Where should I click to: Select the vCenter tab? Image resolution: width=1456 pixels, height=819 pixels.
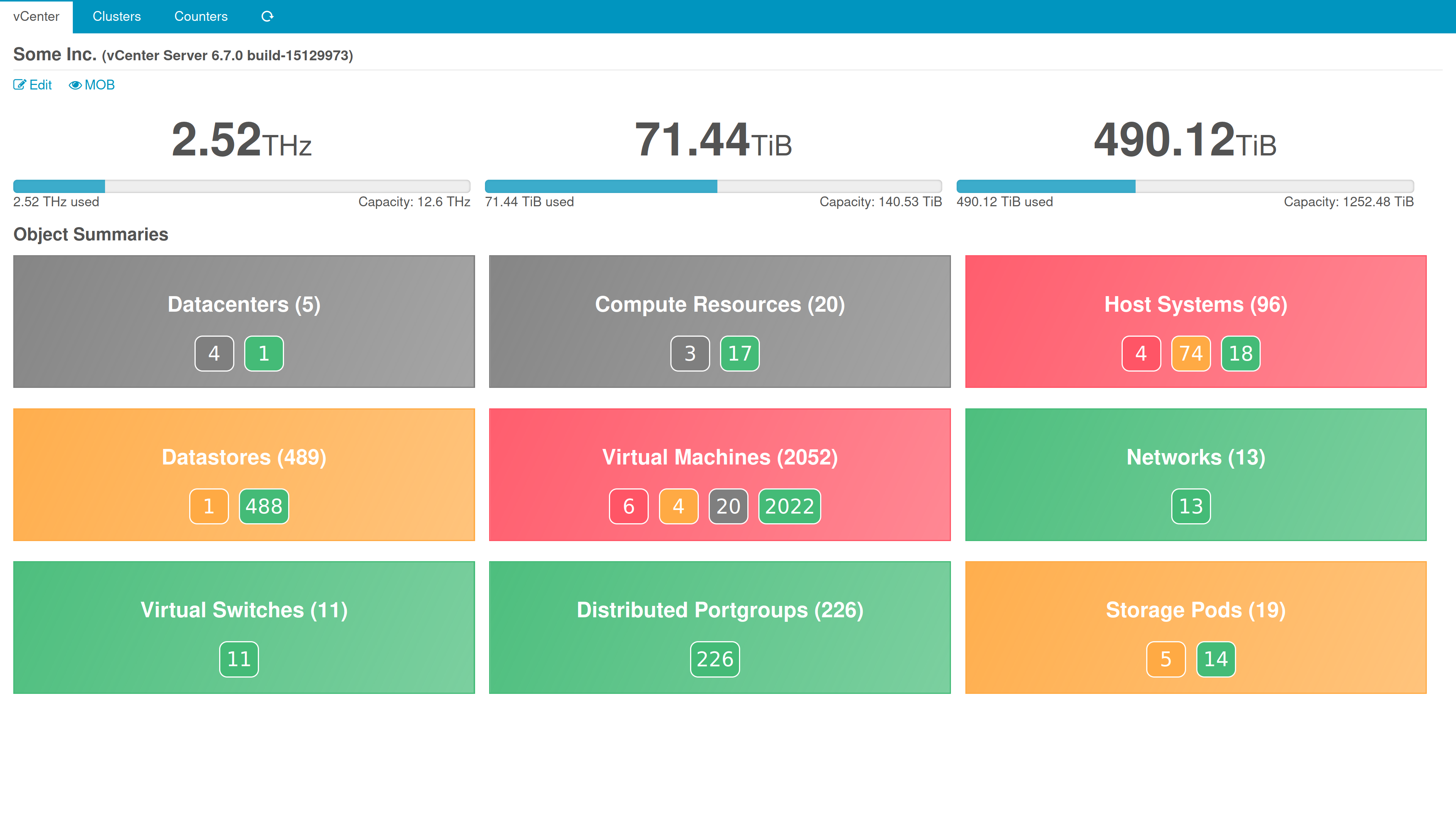(36, 16)
